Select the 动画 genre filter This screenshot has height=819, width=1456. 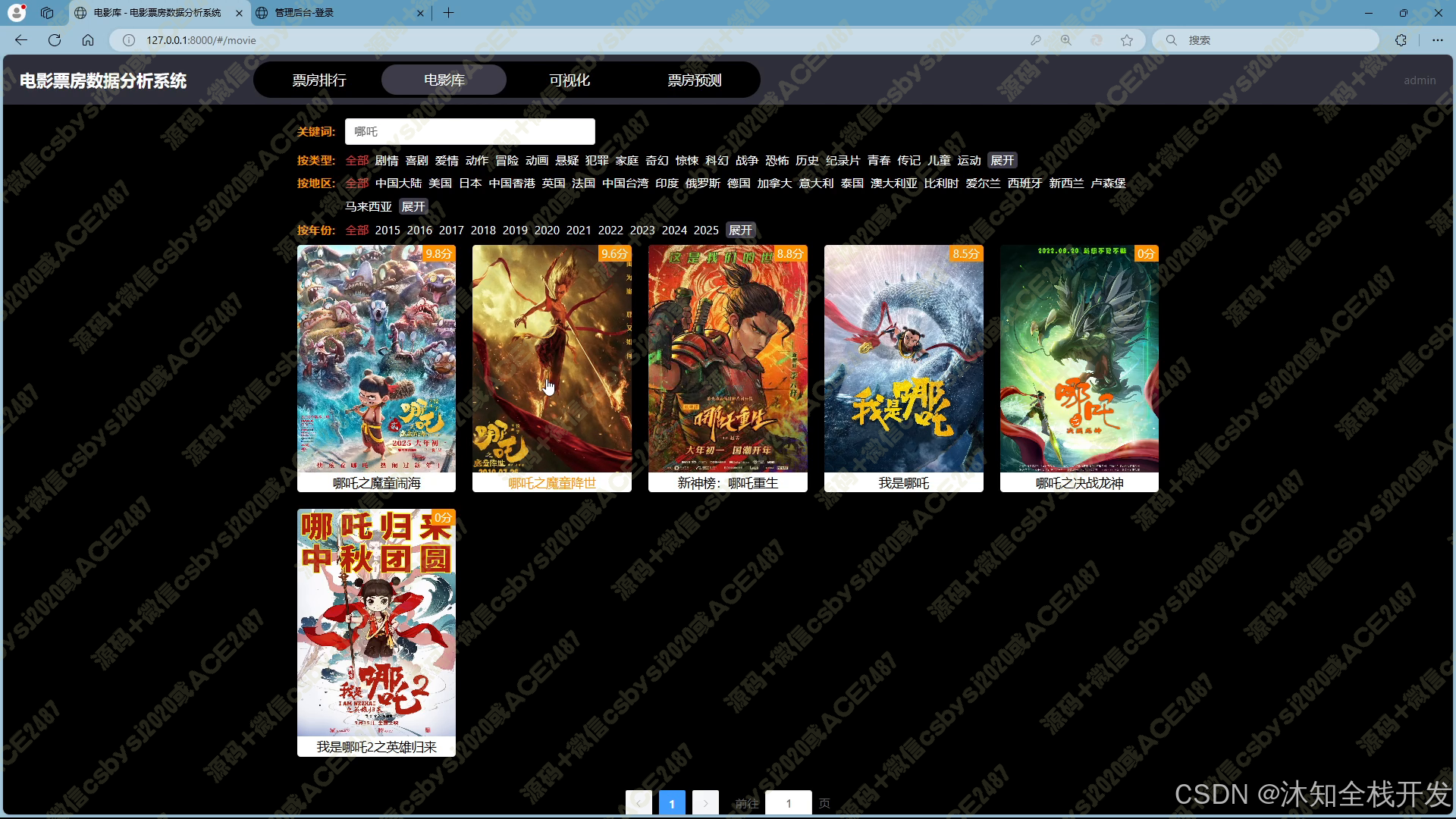[x=537, y=161]
